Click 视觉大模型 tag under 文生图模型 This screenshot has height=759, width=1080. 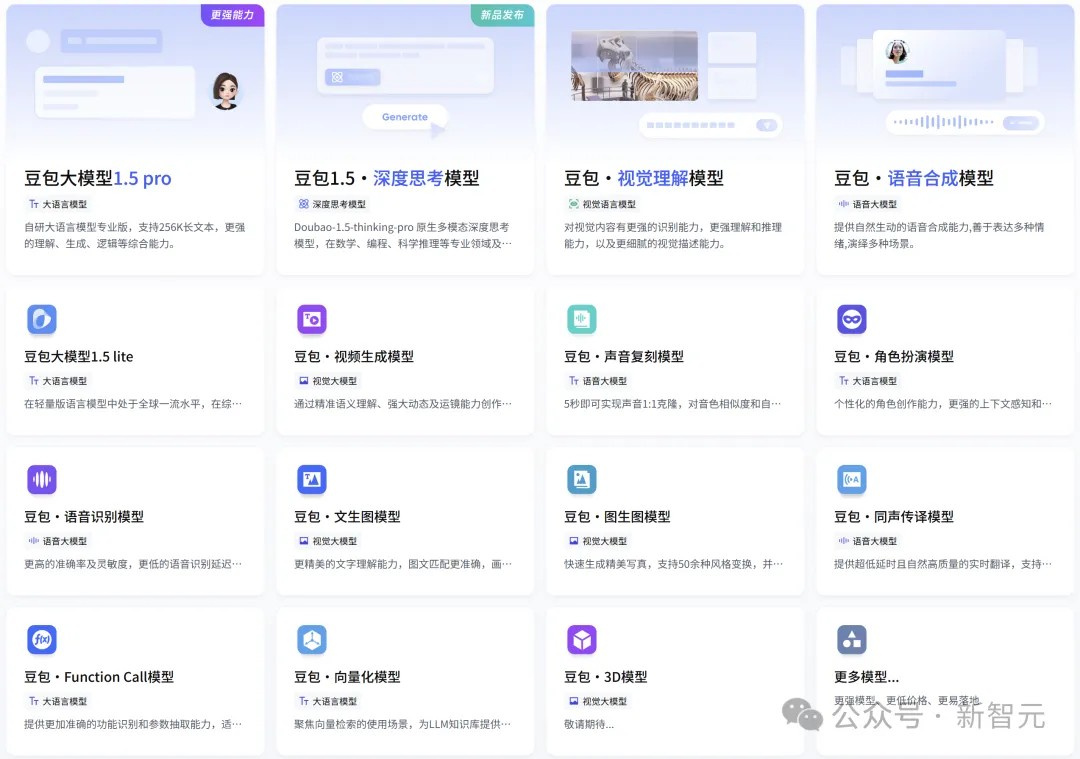pos(328,541)
